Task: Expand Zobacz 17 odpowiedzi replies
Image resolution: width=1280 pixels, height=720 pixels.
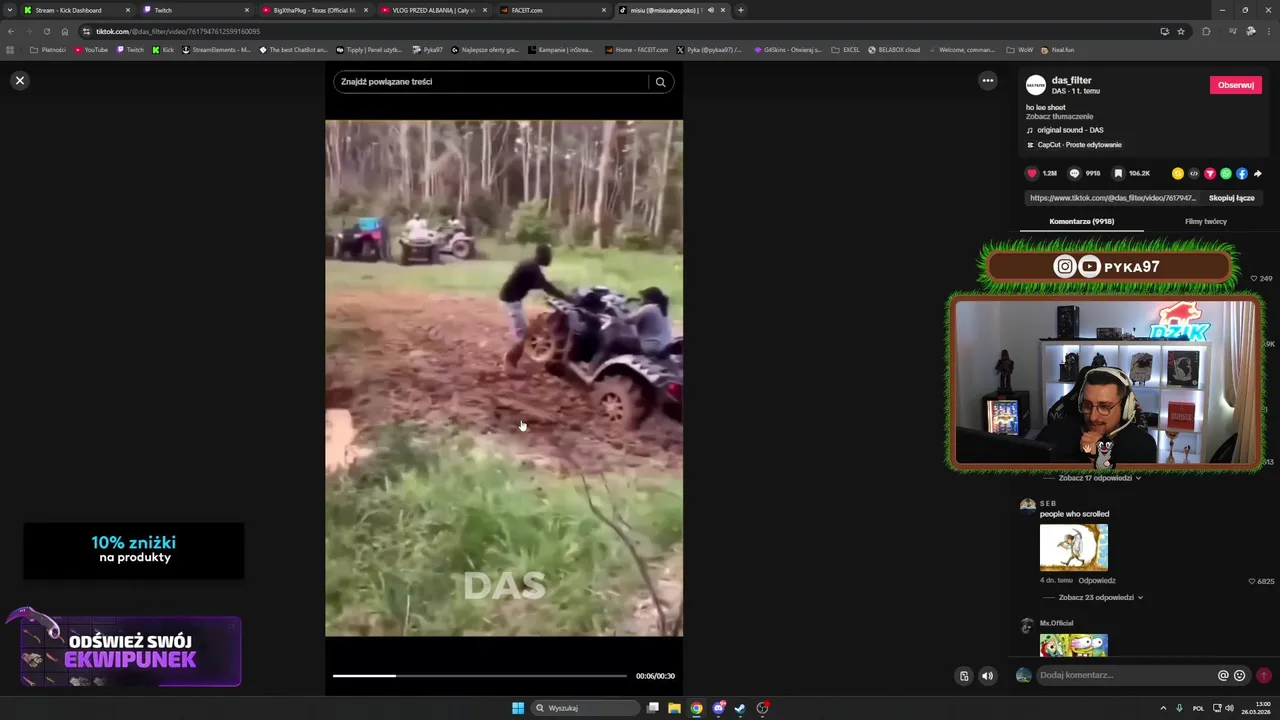Action: coord(1099,478)
